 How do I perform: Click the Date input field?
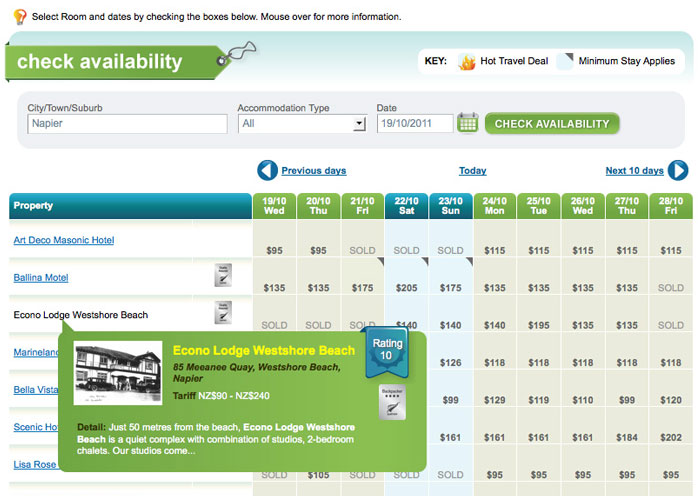[x=415, y=124]
